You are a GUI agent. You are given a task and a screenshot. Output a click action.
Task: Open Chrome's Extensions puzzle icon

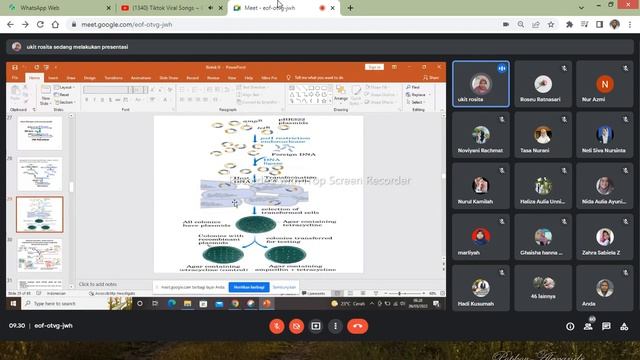(569, 24)
